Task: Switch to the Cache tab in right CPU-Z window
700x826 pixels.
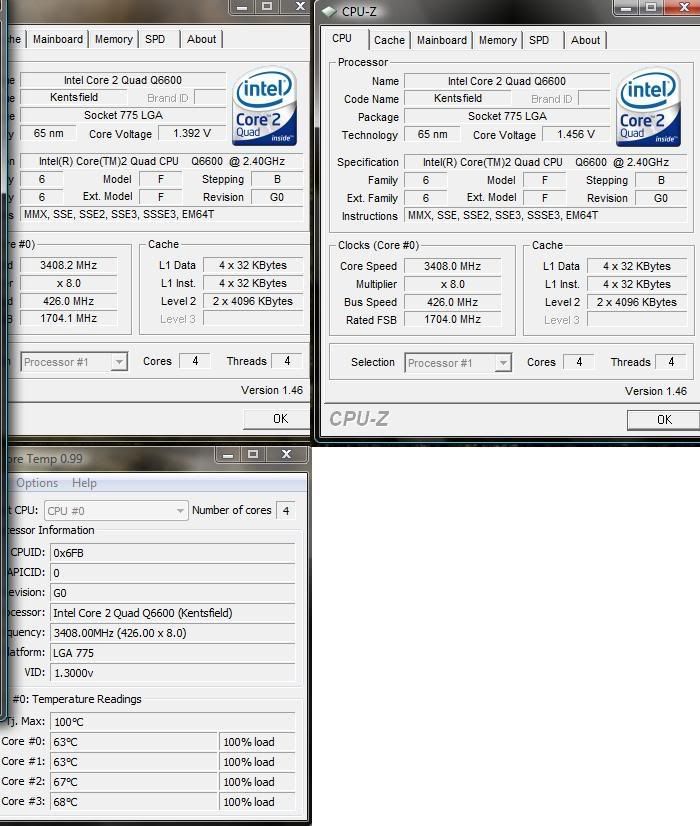Action: click(x=389, y=40)
